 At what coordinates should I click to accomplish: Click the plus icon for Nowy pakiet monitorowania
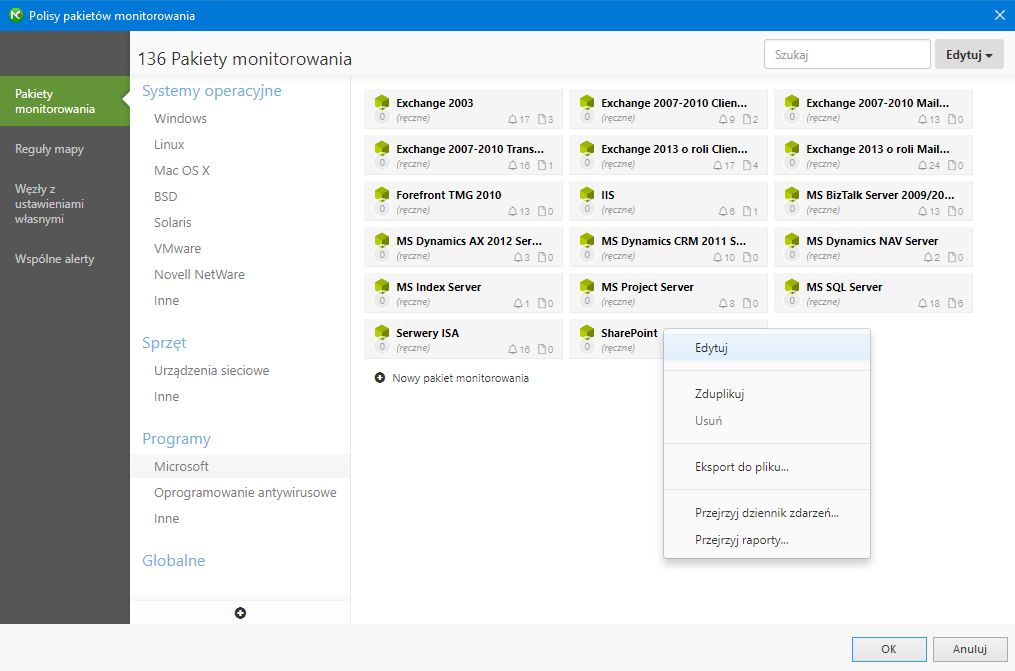point(380,378)
